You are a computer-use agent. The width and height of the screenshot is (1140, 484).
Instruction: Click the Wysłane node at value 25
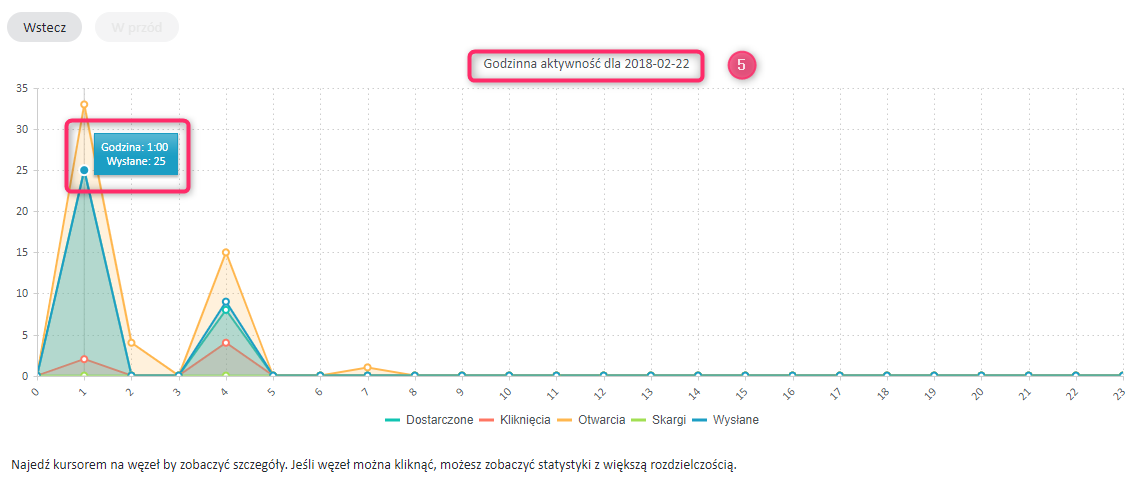84,170
